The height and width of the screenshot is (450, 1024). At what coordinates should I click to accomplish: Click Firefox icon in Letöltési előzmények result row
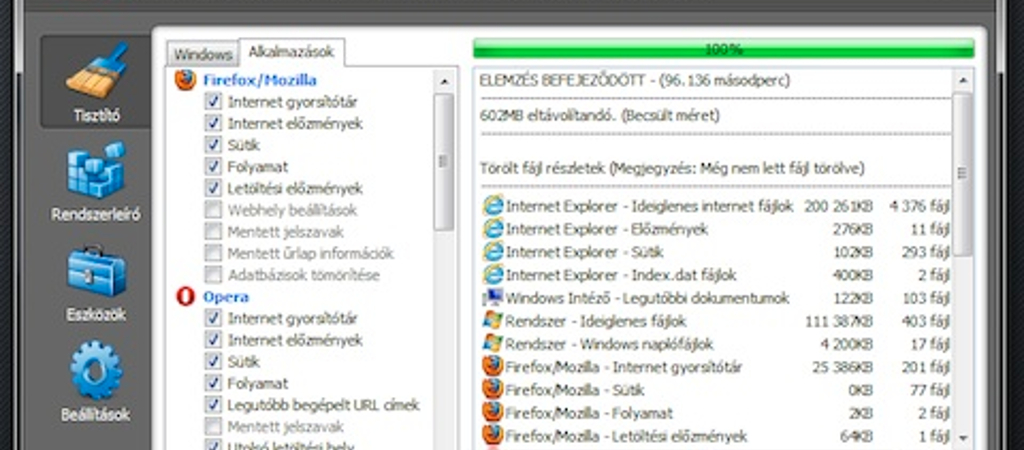(x=493, y=436)
